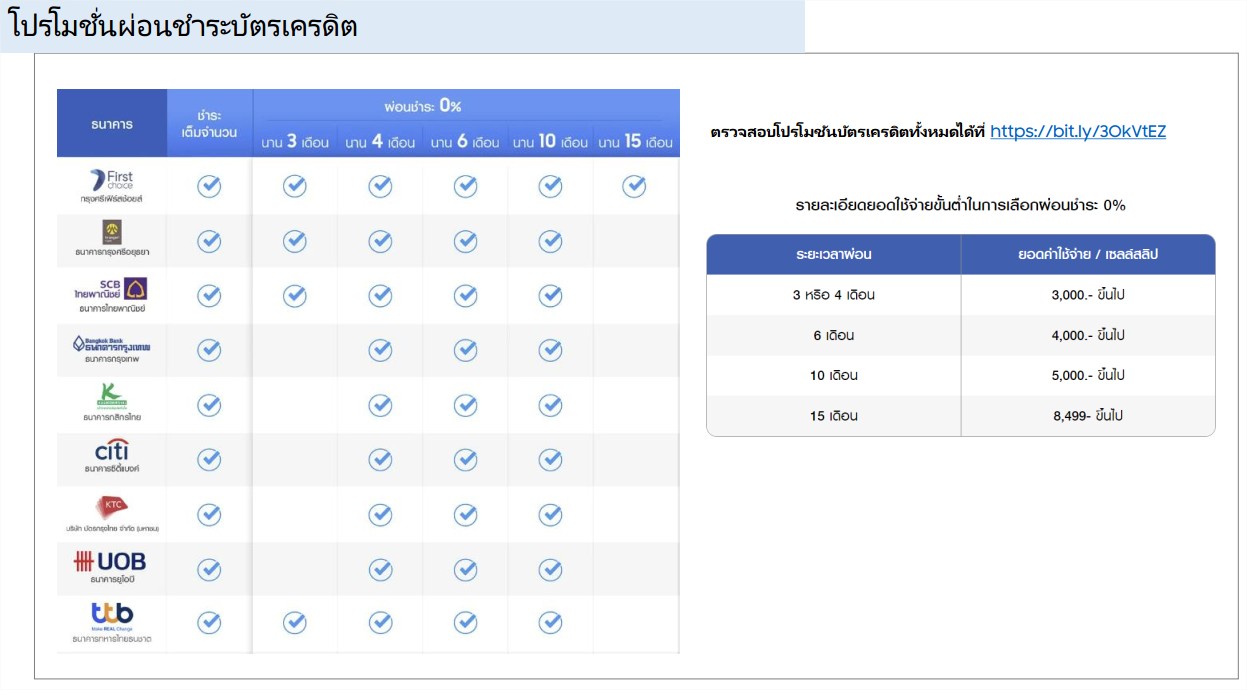The height and width of the screenshot is (690, 1247).
Task: Click Krungsri's 3-month check mark
Action: pos(295,241)
